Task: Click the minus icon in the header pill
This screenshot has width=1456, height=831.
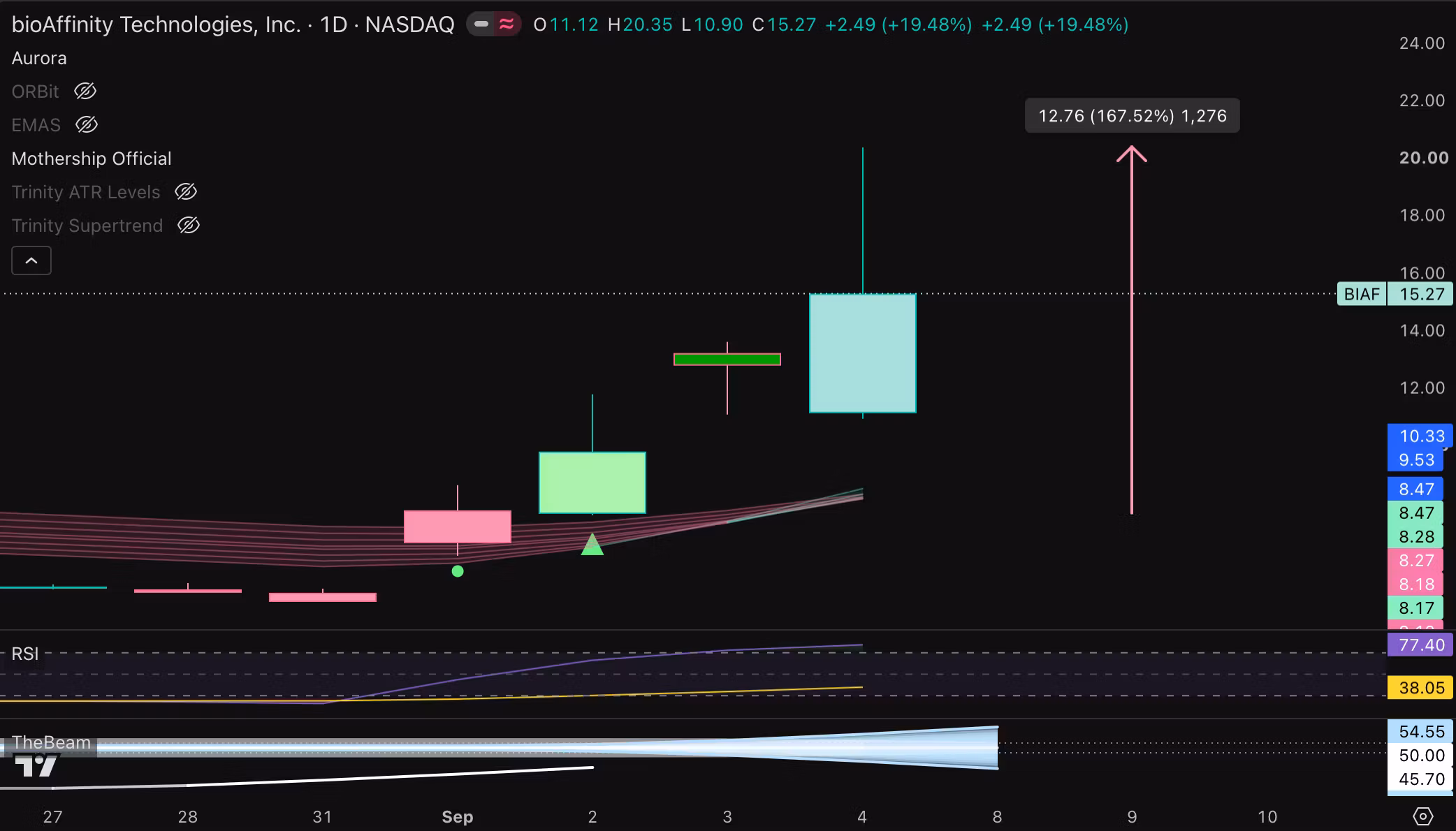Action: (481, 24)
